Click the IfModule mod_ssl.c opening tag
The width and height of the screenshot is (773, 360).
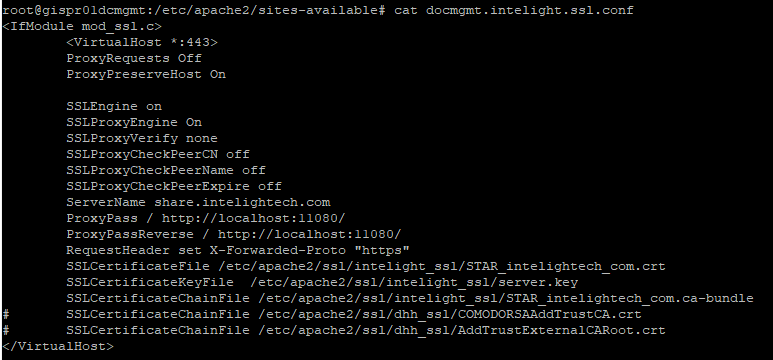pos(82,27)
